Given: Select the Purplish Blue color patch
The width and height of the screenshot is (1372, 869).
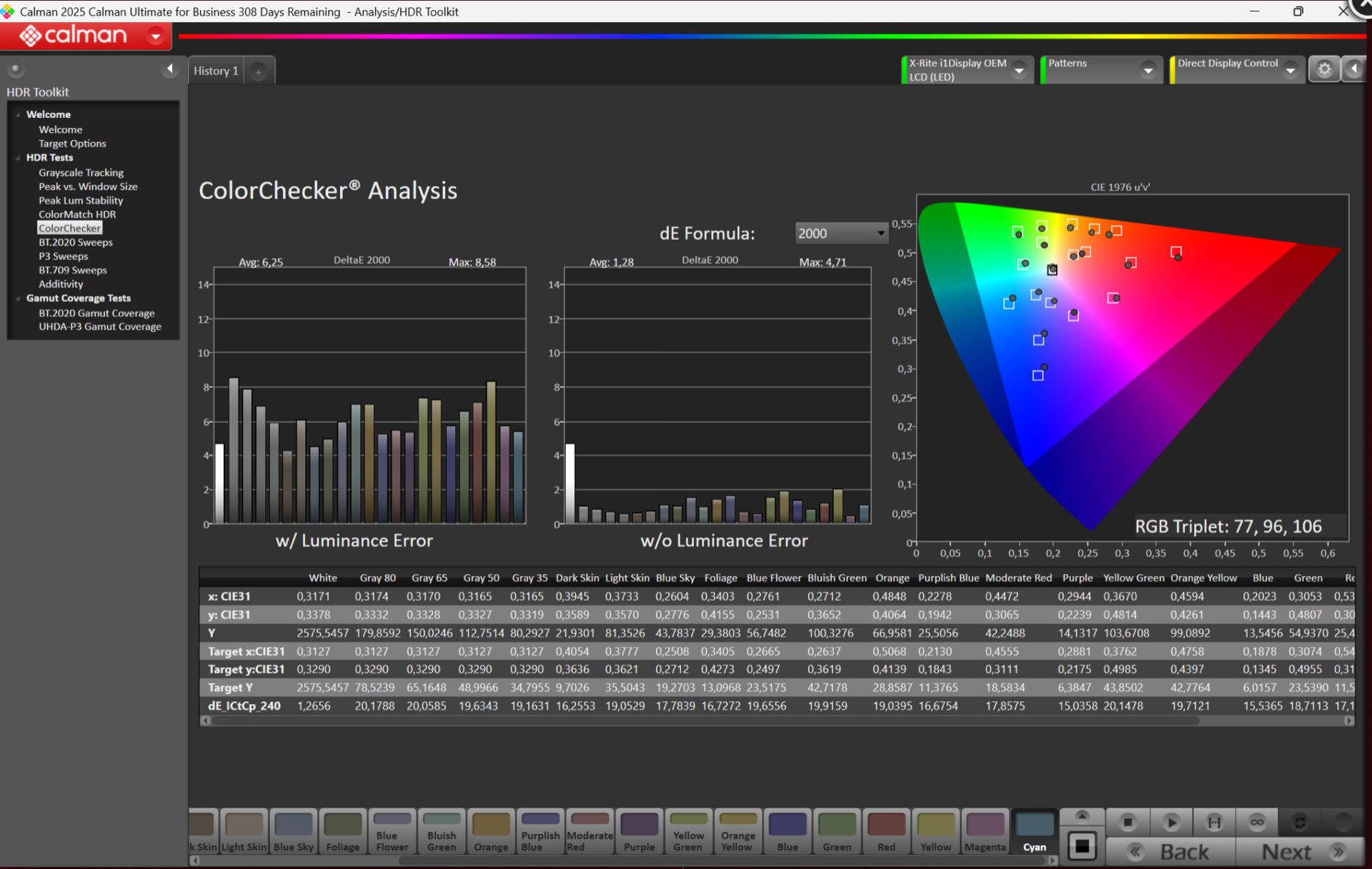Looking at the screenshot, I should click(540, 832).
